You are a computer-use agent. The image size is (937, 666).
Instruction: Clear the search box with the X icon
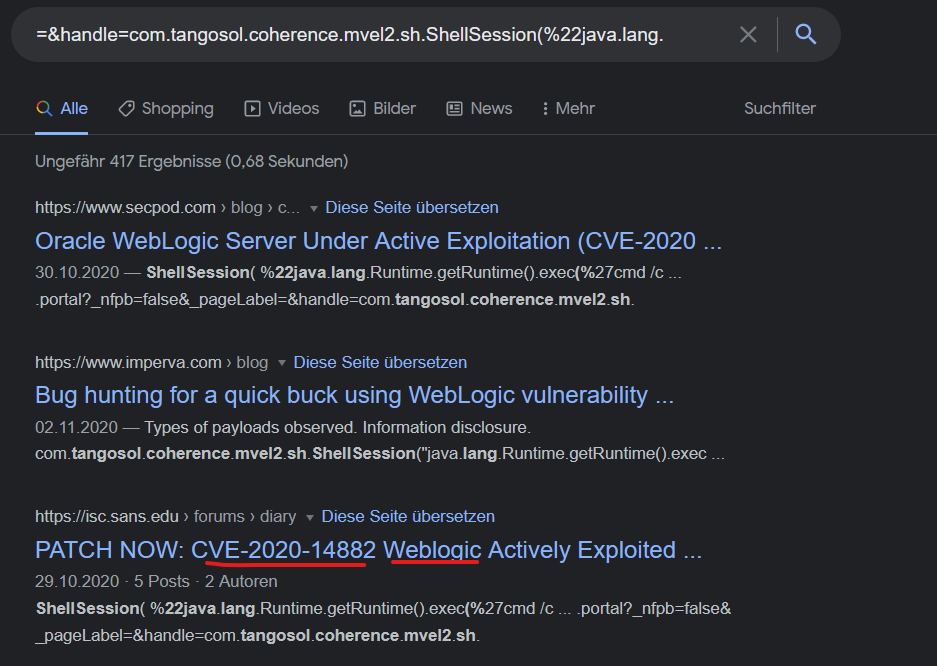click(748, 35)
